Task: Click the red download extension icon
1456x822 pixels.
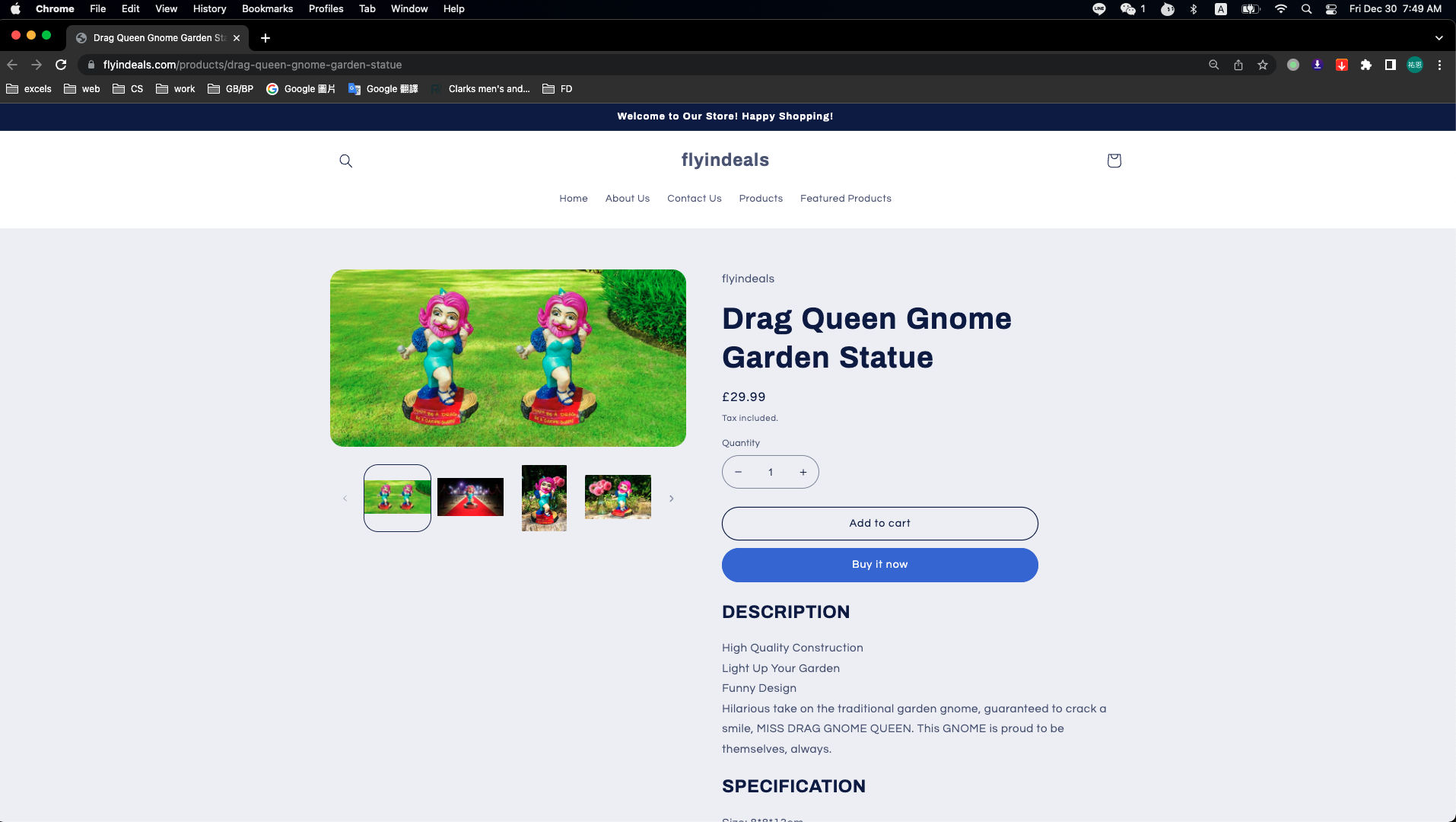Action: tap(1342, 65)
